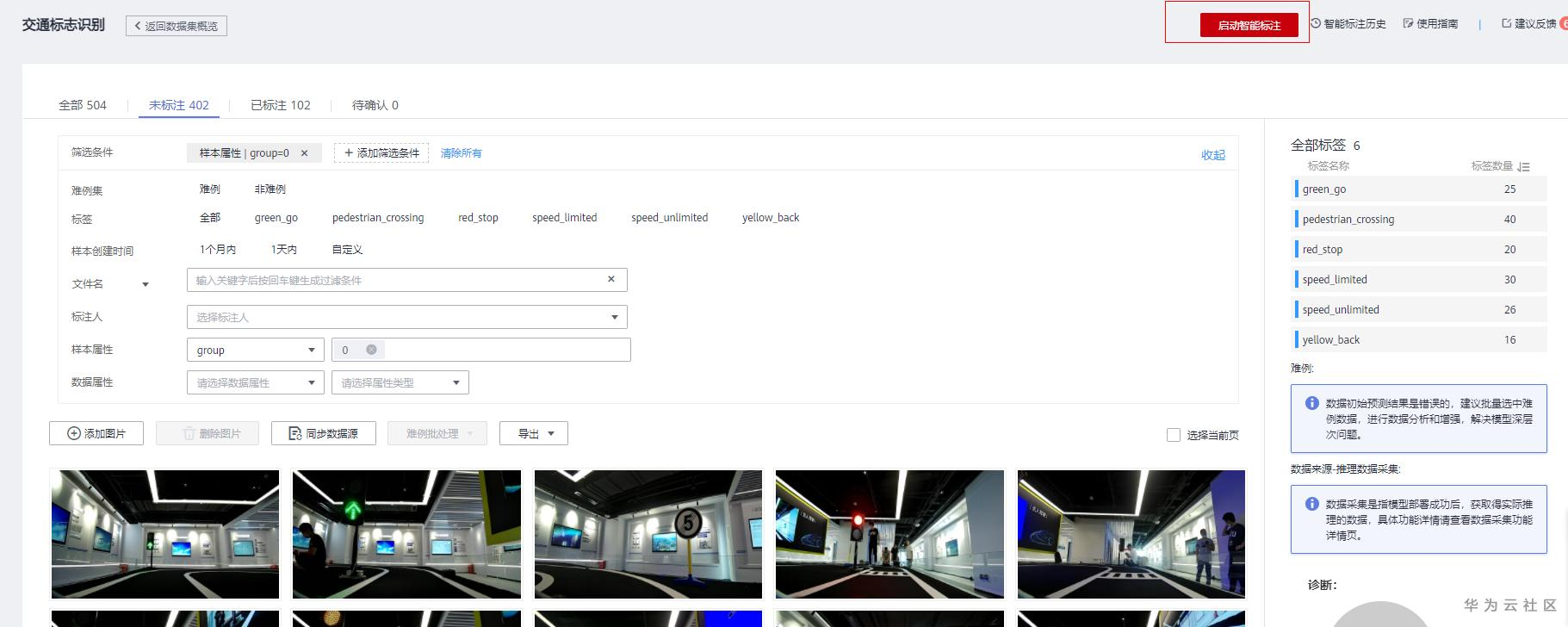The width and height of the screenshot is (1568, 627).
Task: Filter by the pedestrian_crossing label option
Action: pos(378,218)
